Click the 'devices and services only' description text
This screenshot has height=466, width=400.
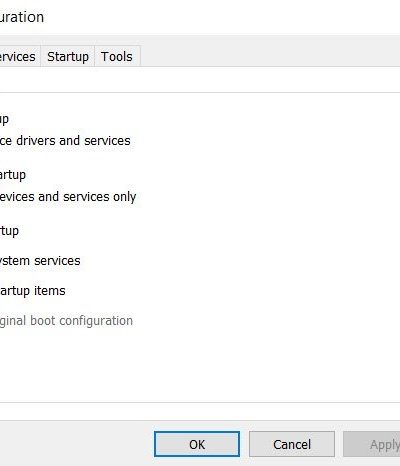[x=68, y=197]
